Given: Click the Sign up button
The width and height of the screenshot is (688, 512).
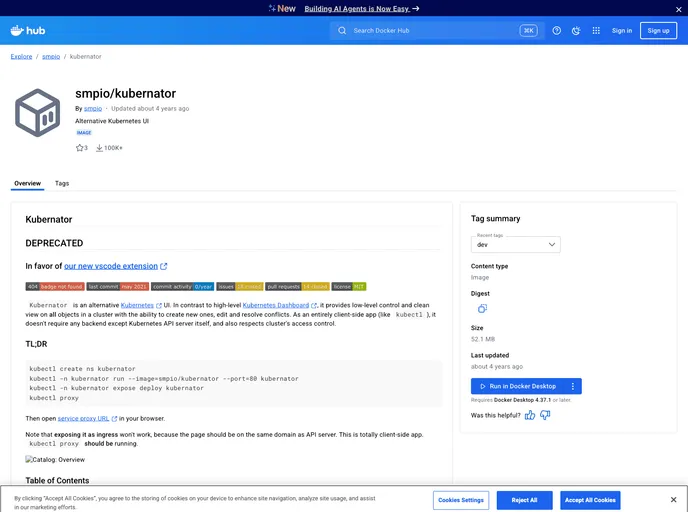Looking at the screenshot, I should point(658,30).
